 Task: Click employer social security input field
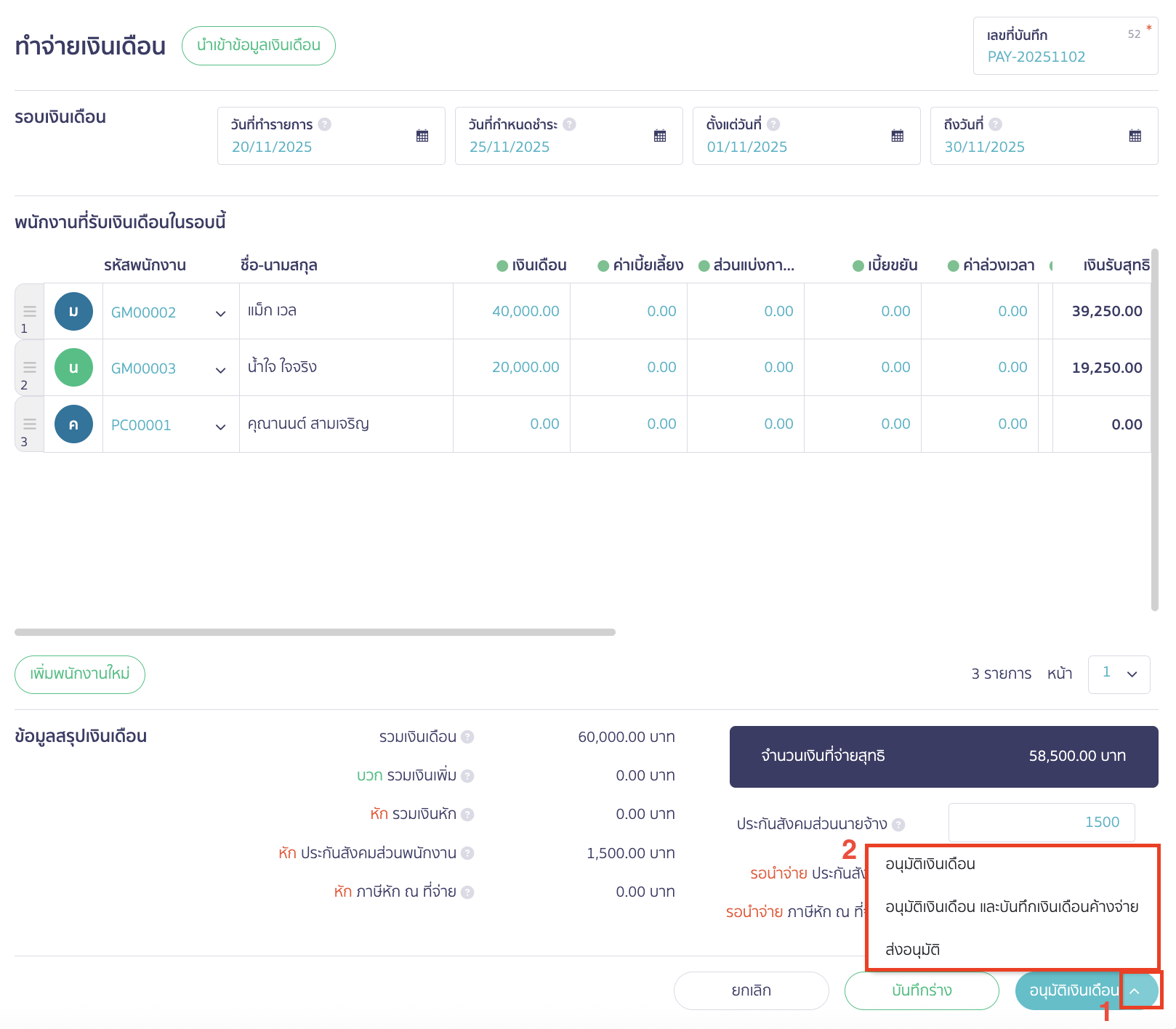click(x=1041, y=822)
